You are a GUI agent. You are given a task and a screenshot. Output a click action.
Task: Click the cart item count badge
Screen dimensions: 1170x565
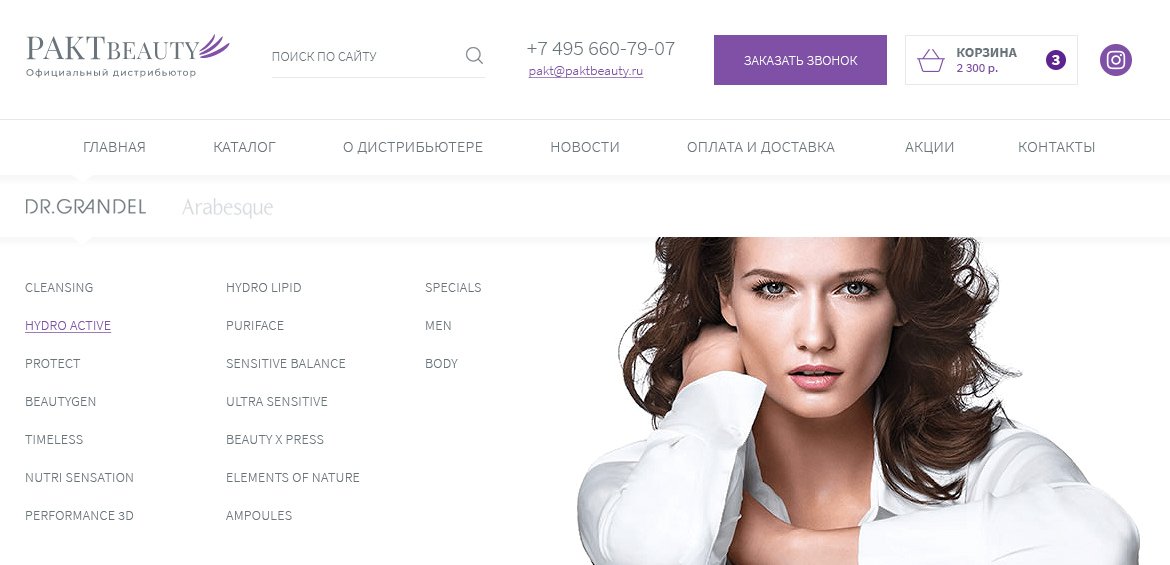(1055, 60)
